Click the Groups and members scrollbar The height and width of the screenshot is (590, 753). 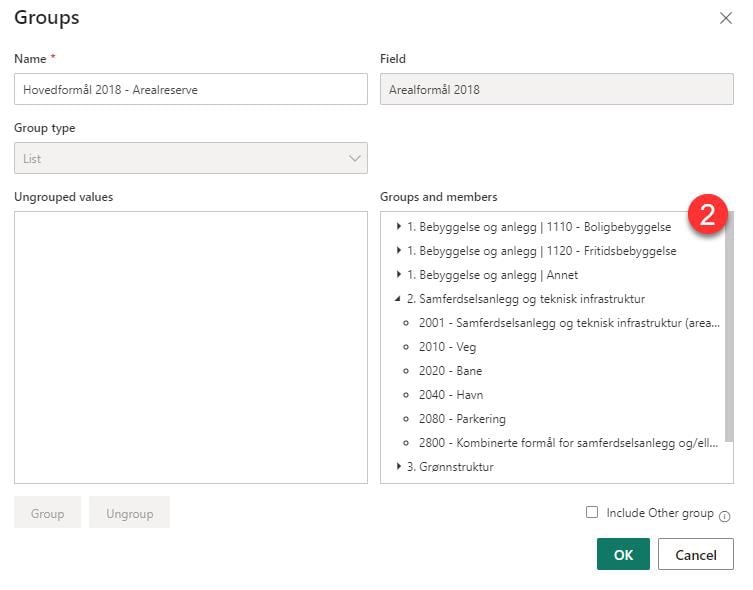[x=729, y=330]
